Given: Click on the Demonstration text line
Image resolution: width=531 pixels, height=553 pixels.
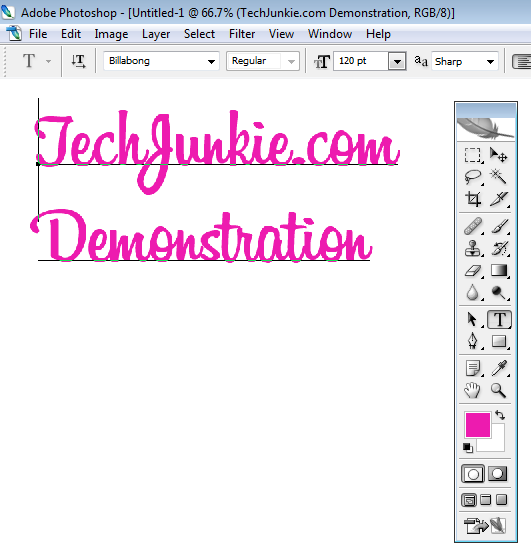Looking at the screenshot, I should [x=201, y=237].
